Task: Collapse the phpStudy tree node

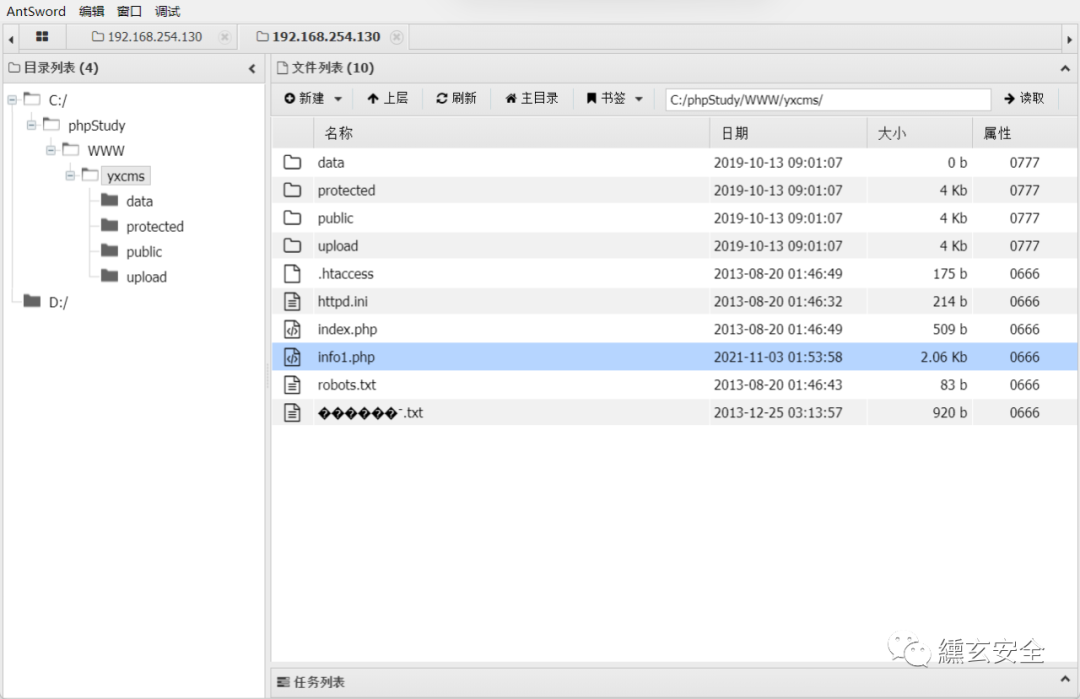Action: coord(32,125)
